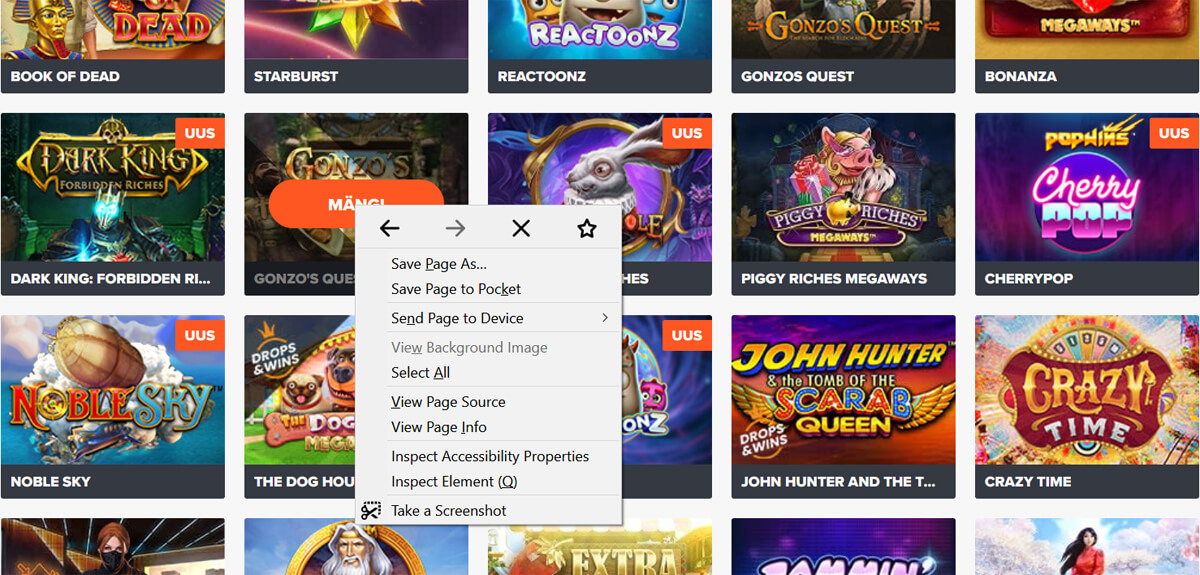The height and width of the screenshot is (575, 1200).
Task: Click the STARBURST game title
Action: pyautogui.click(x=296, y=76)
